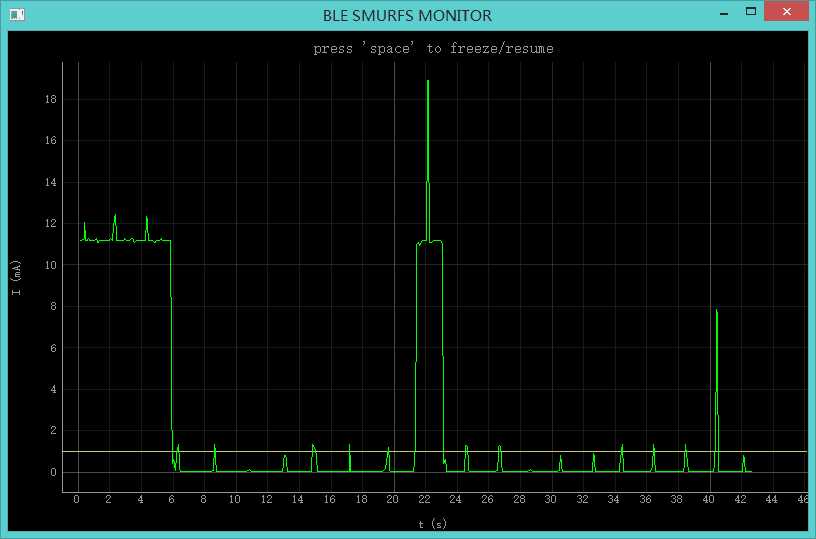Maximize the BLE SMURFS MONITOR window

click(x=750, y=11)
